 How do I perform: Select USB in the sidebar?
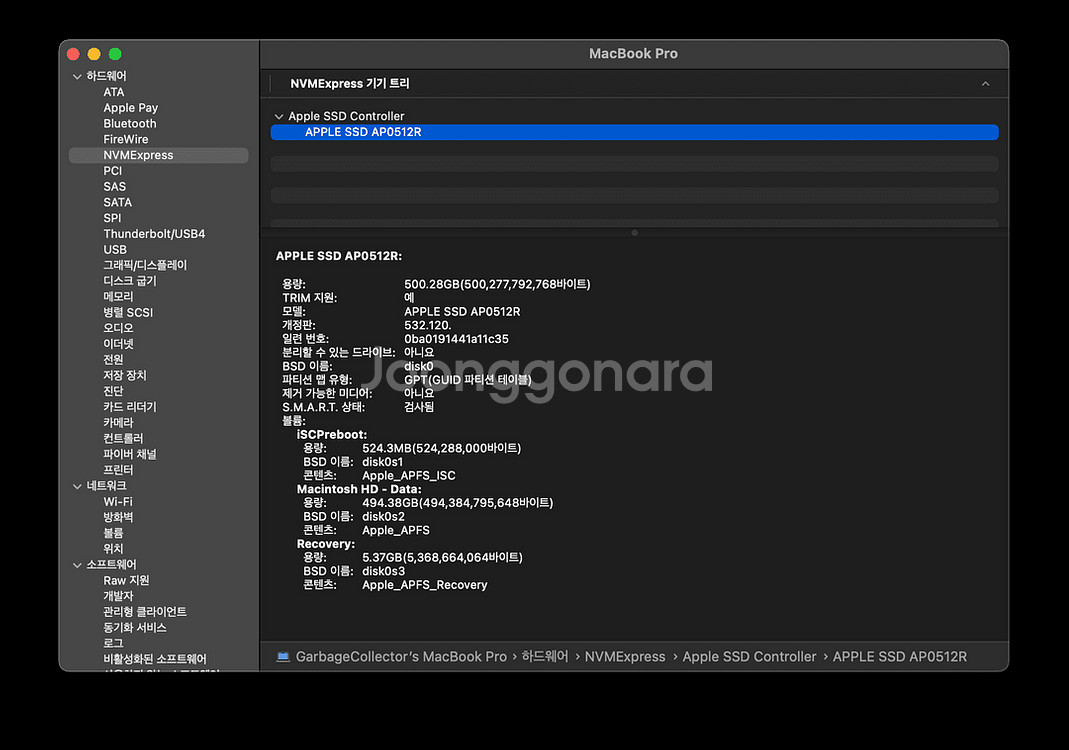(x=115, y=250)
